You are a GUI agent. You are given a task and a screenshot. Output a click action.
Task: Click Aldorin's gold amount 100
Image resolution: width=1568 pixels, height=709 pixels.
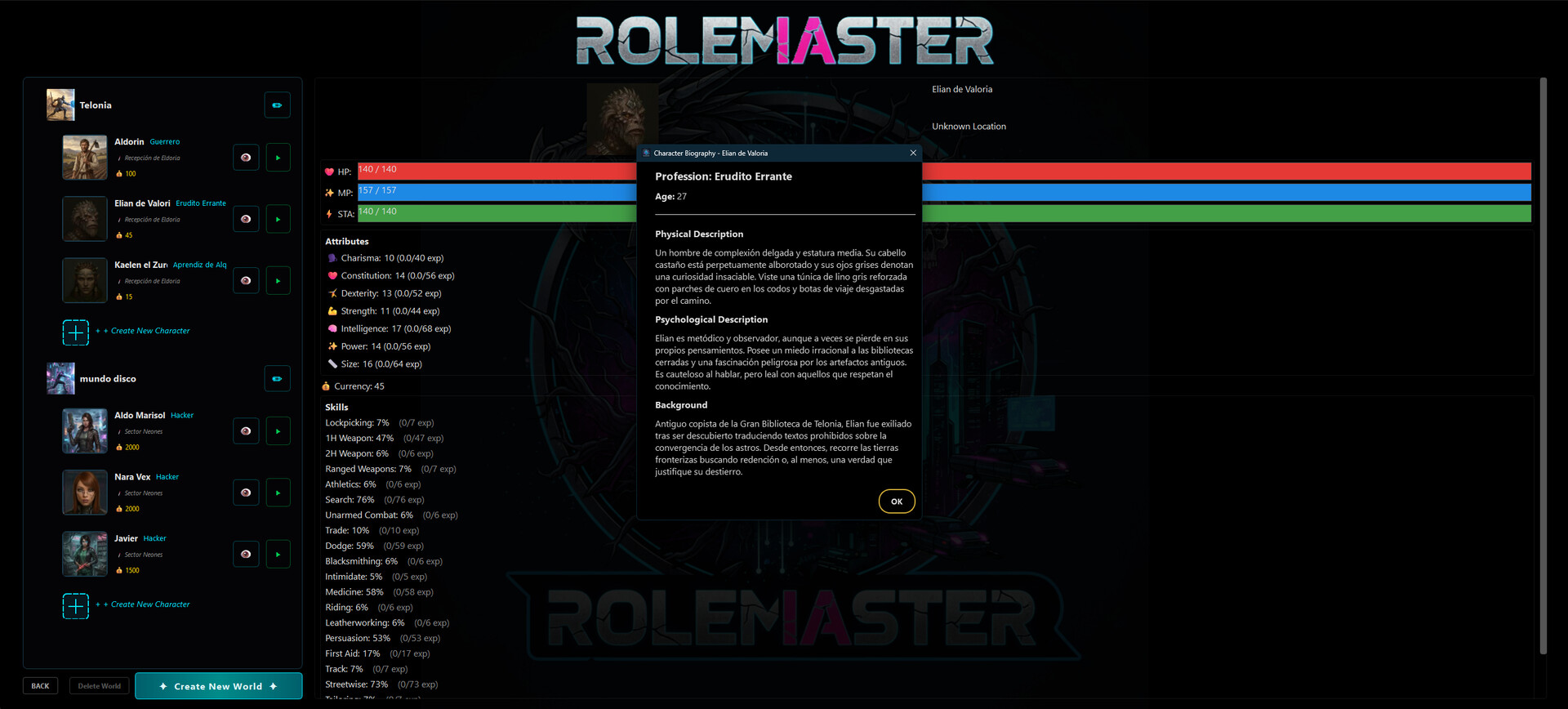131,174
